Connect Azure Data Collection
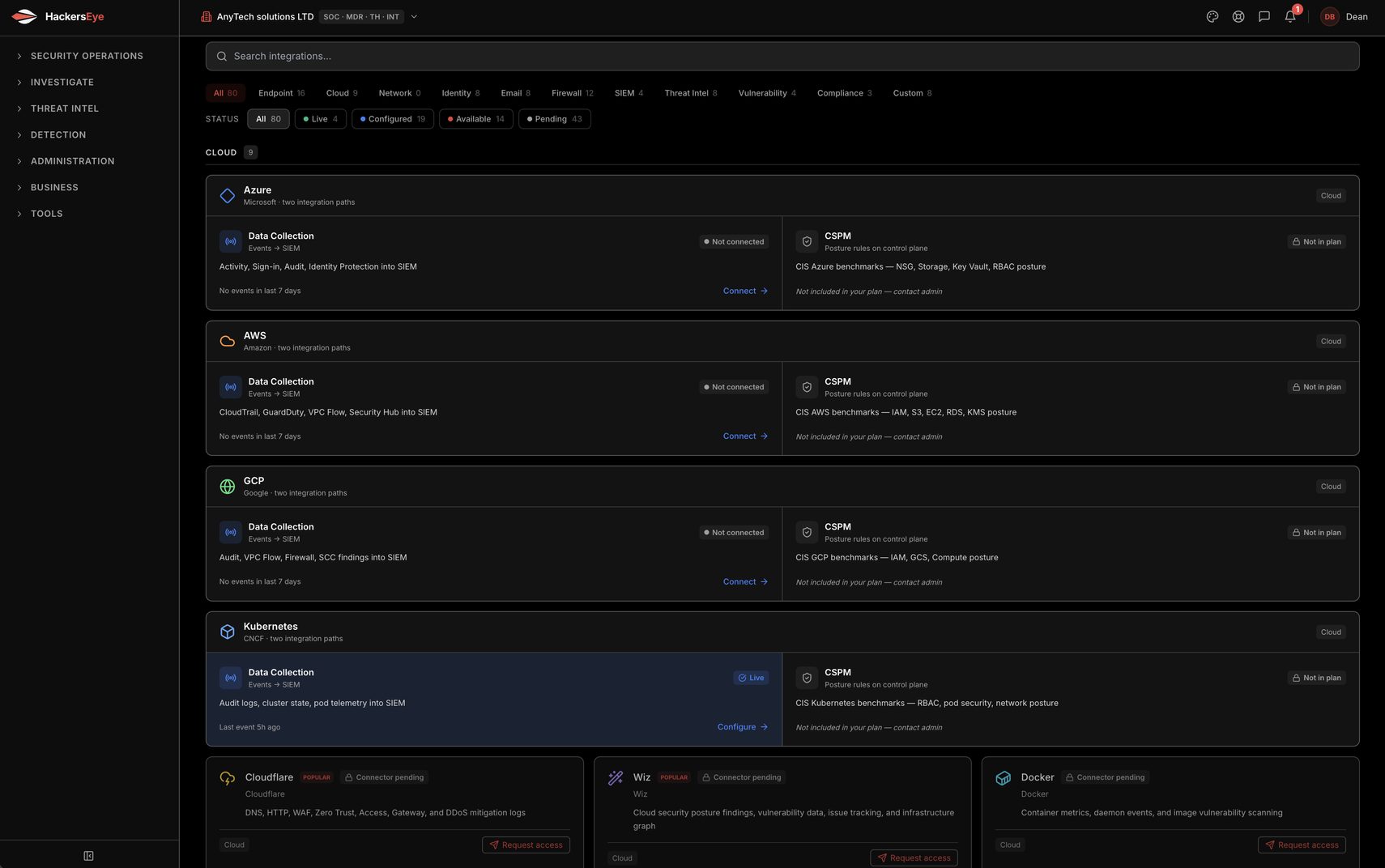The width and height of the screenshot is (1385, 868). pos(745,291)
